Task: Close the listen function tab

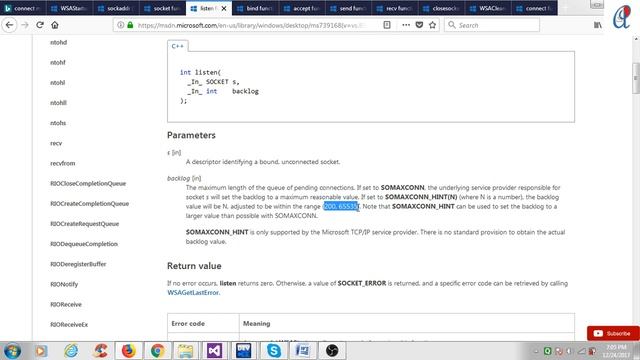Action: pyautogui.click(x=224, y=8)
